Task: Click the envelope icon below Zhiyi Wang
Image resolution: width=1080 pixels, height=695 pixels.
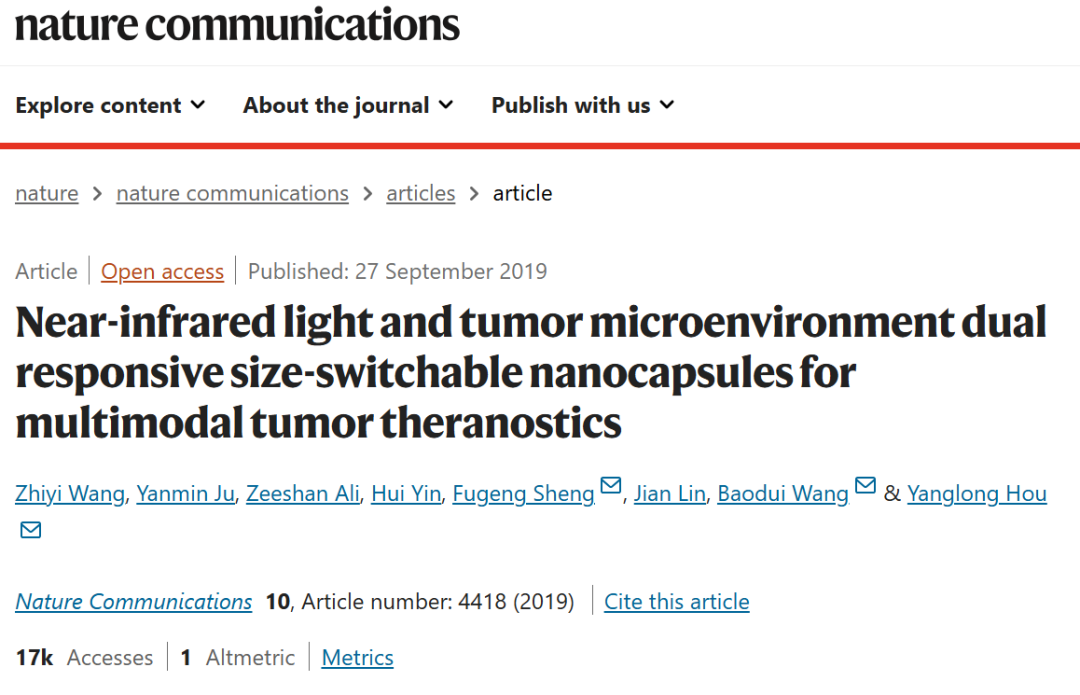Action: click(x=30, y=530)
